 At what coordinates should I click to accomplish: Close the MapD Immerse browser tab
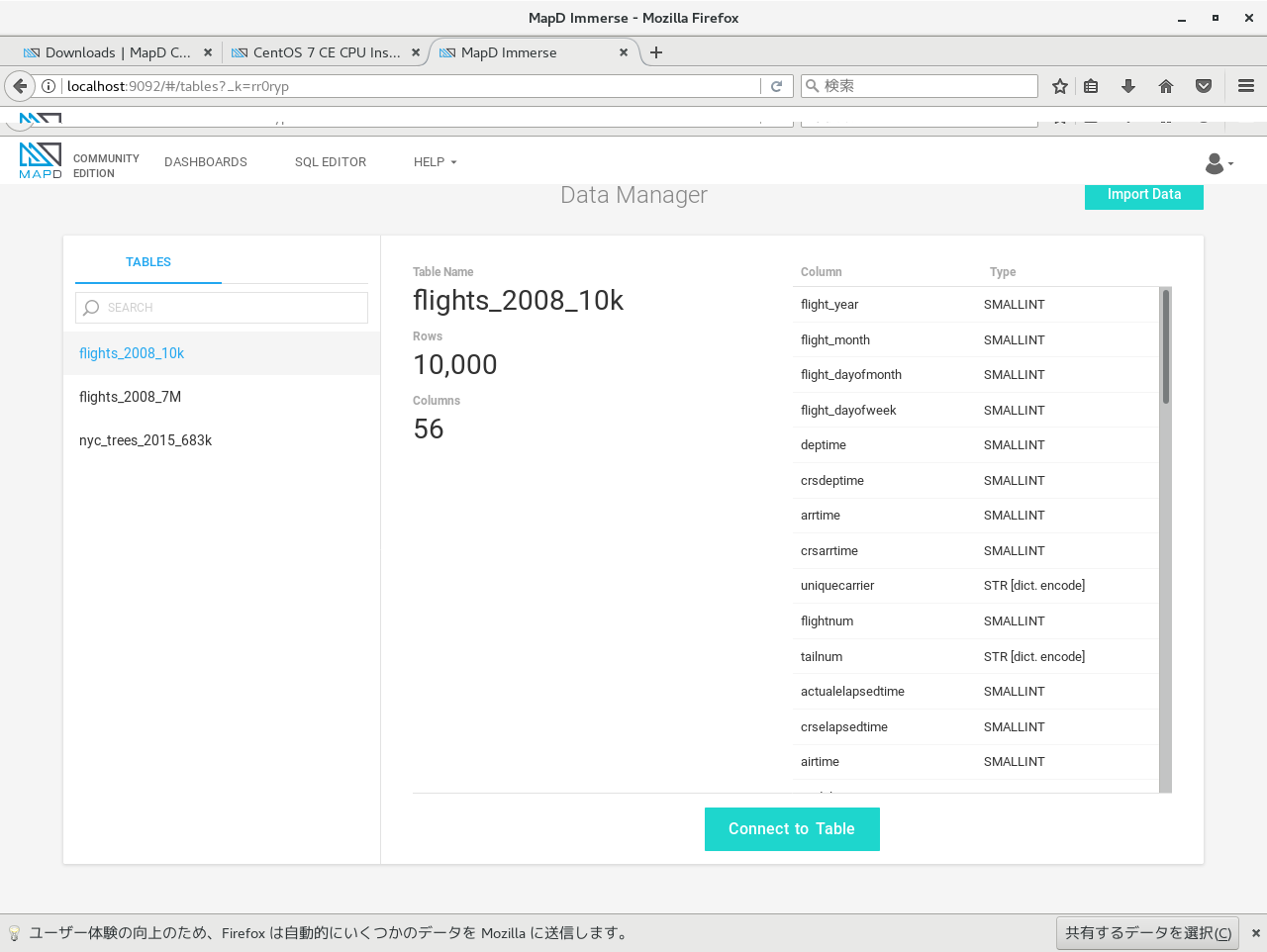click(x=624, y=52)
